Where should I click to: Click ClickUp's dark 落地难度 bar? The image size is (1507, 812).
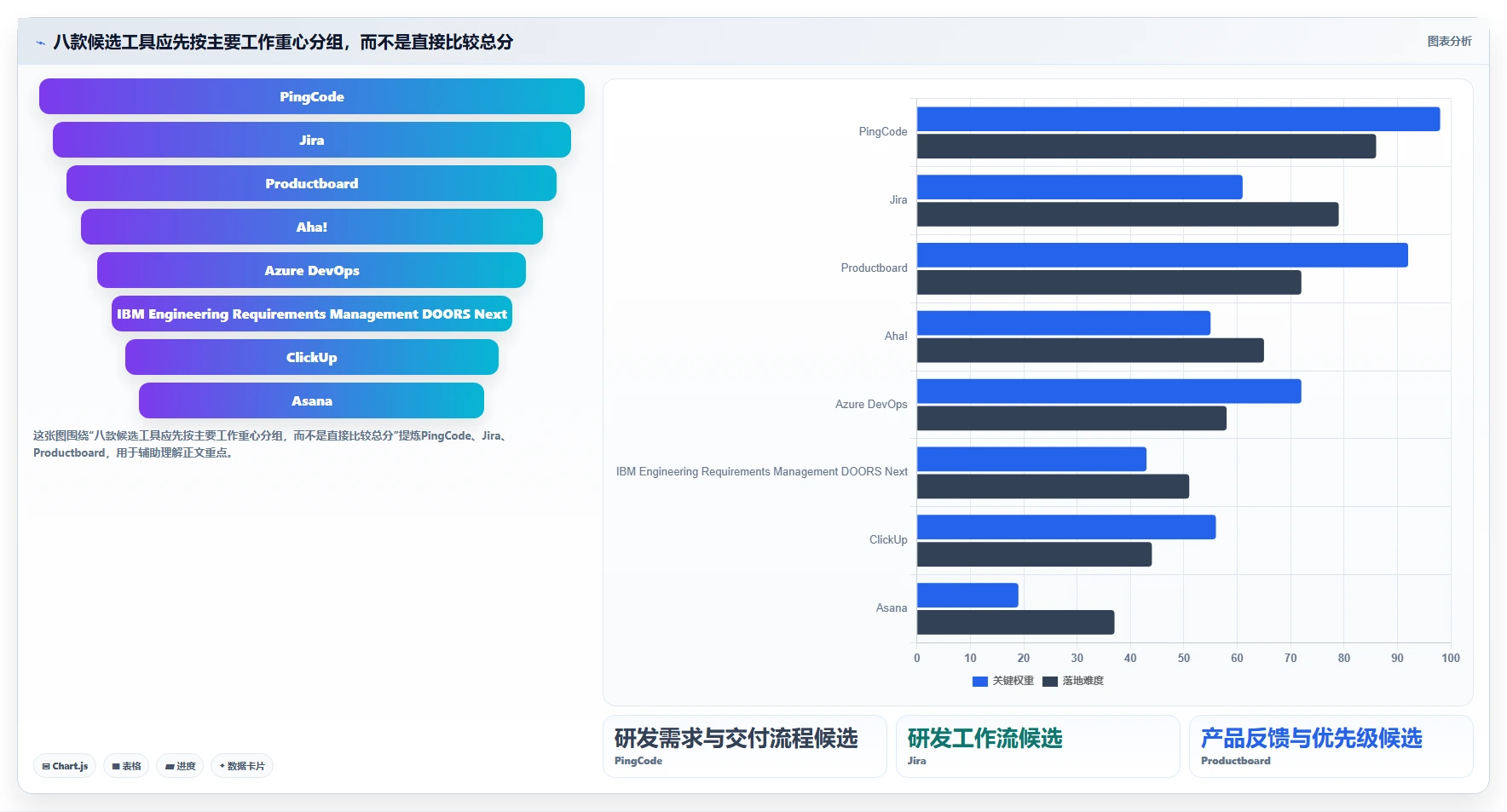1034,555
